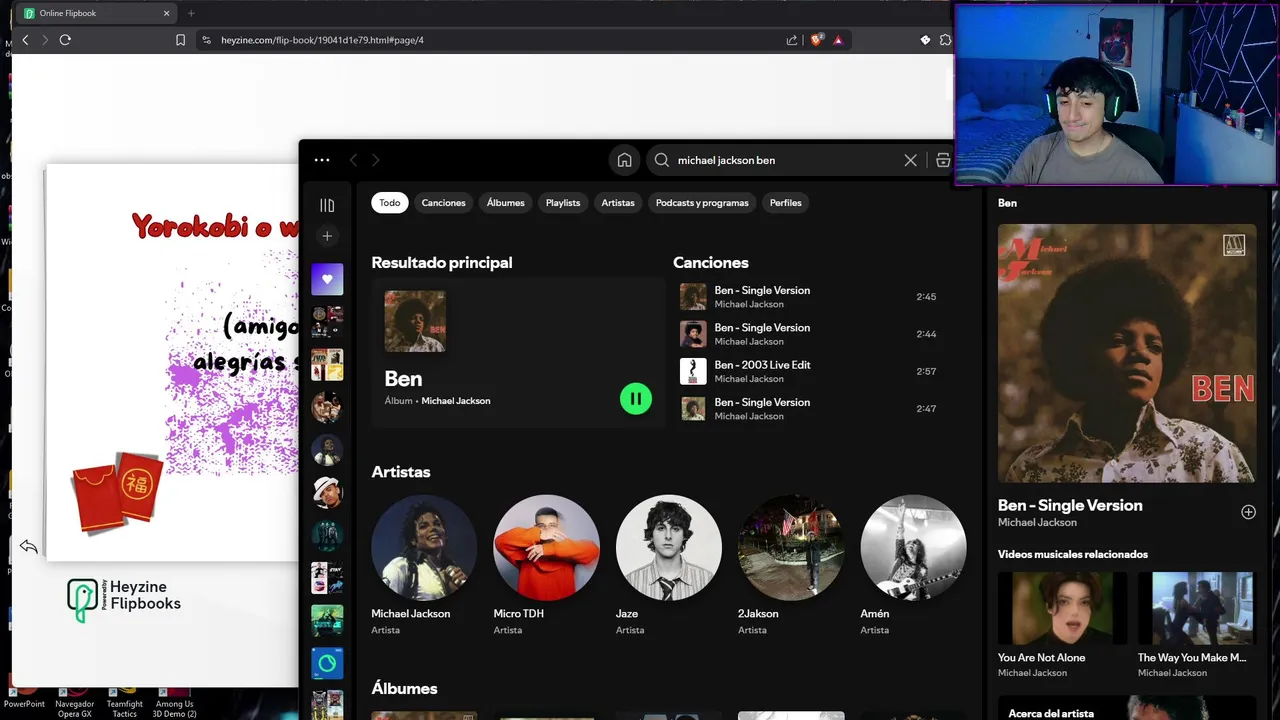
Task: Play Ben - 2003 Live Edit
Action: point(808,371)
